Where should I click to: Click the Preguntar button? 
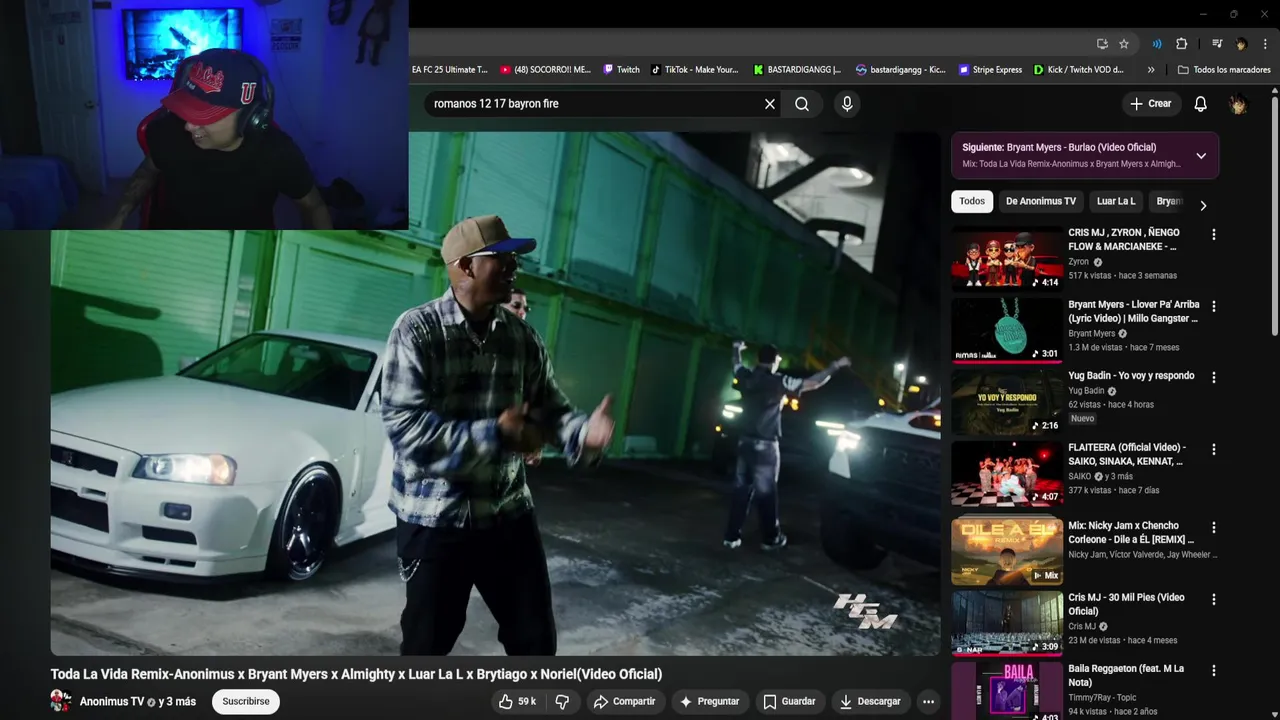[x=709, y=702]
